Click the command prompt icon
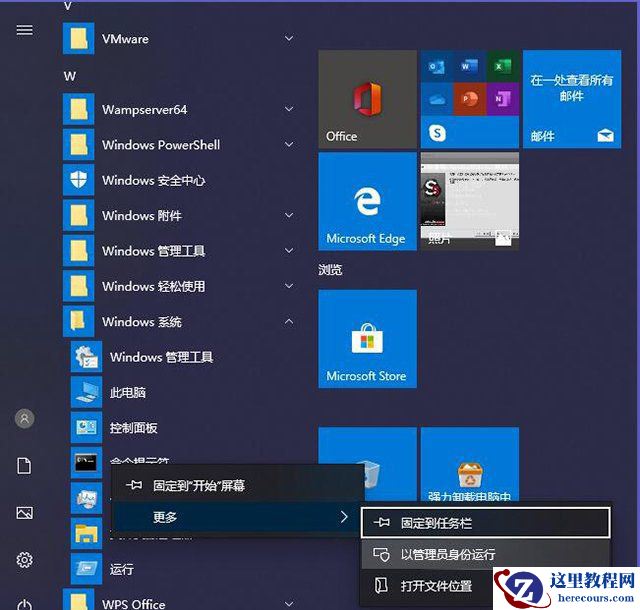The image size is (640, 610). point(86,463)
